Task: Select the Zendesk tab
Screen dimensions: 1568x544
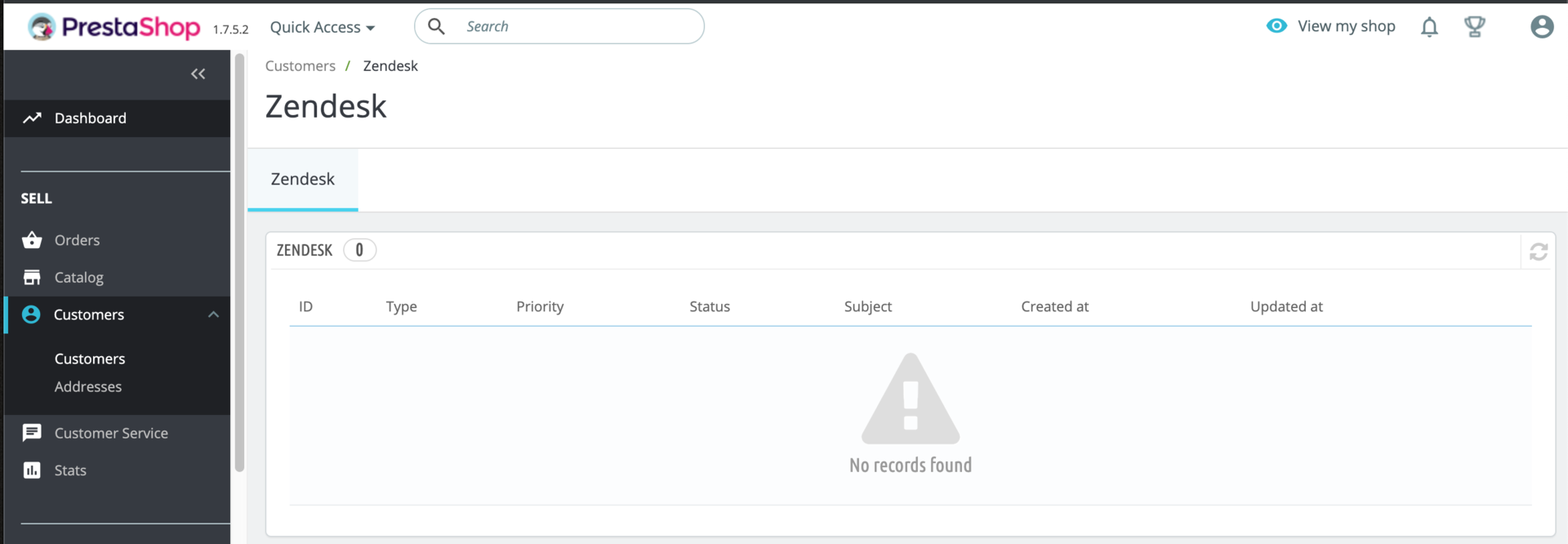Action: point(303,180)
